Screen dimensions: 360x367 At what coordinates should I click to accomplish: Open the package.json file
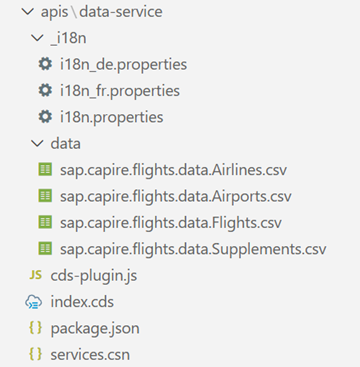click(95, 329)
